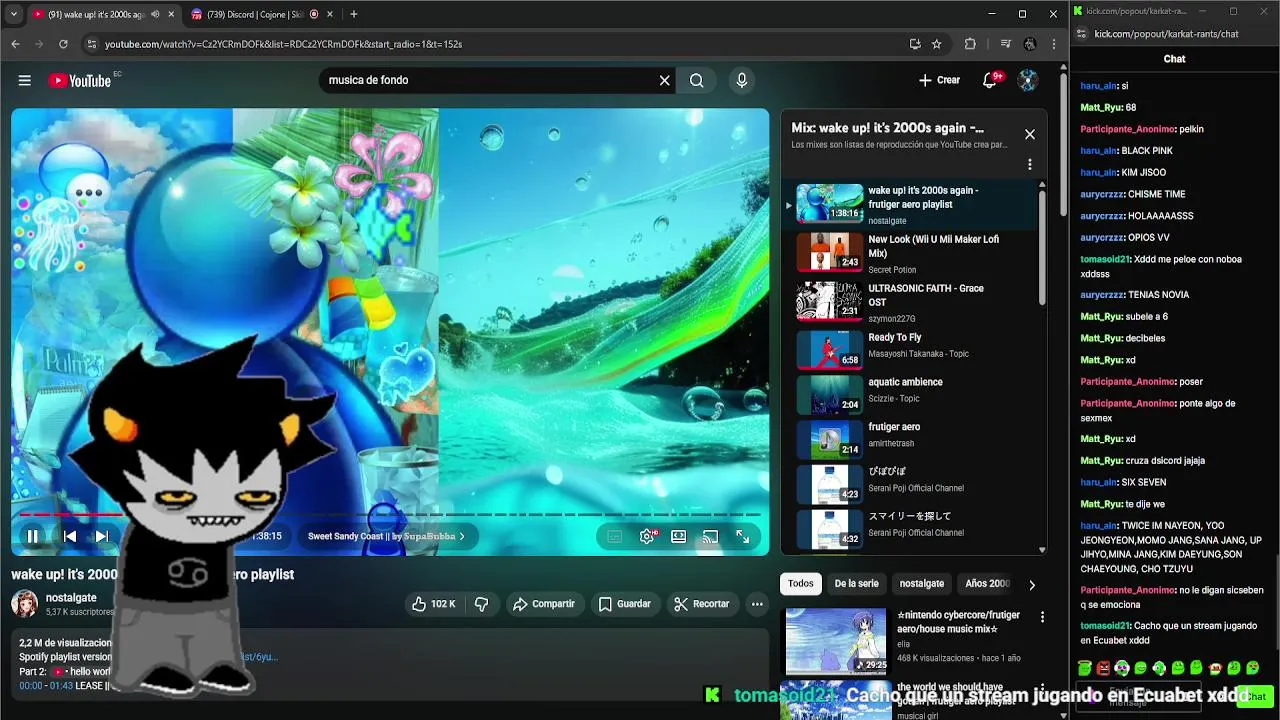This screenshot has width=1280, height=720.
Task: Play Ready To Fly from playlist
Action: click(x=910, y=349)
